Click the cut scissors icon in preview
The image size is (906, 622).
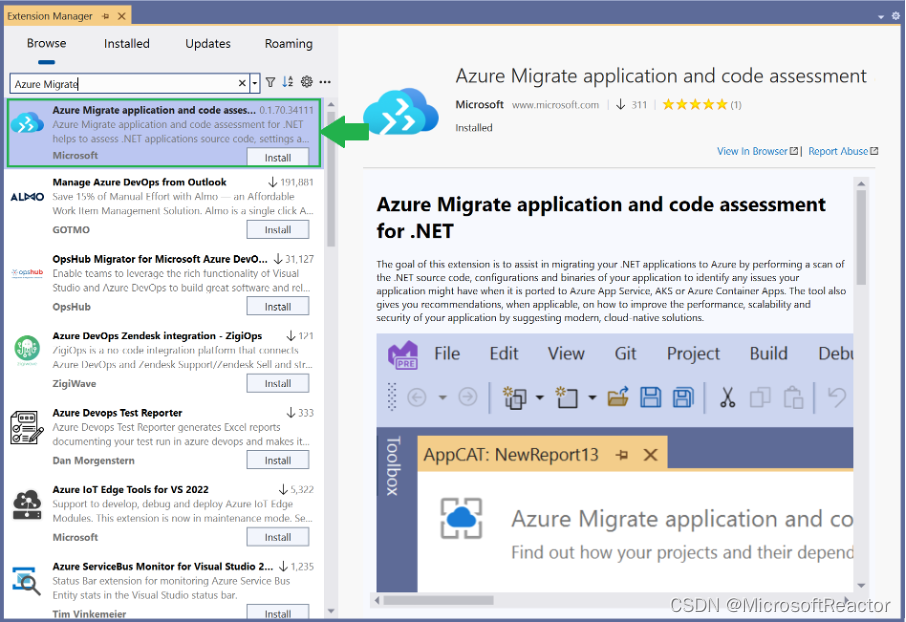pos(727,398)
